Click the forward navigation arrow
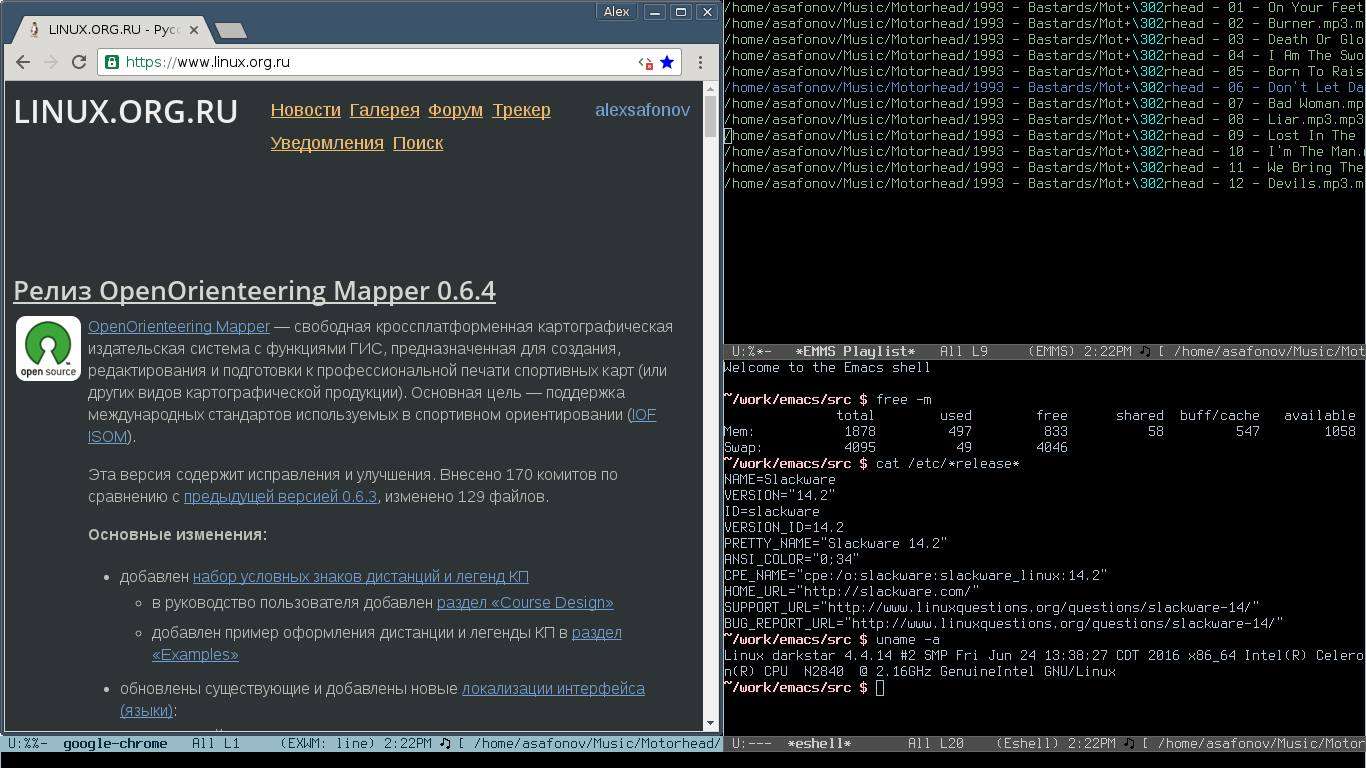Screen dimensions: 1366x768 click(51, 62)
